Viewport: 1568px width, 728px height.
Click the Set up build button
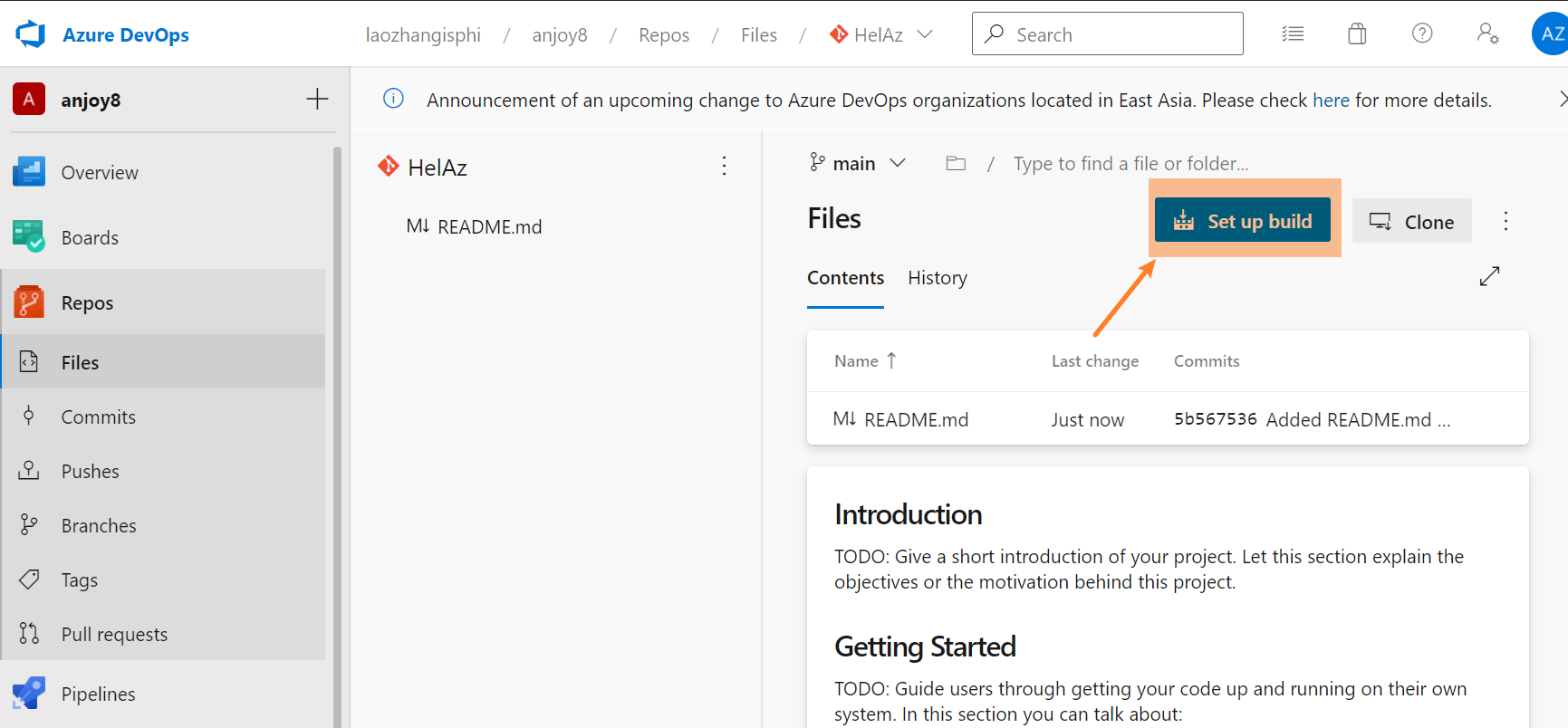pos(1243,220)
